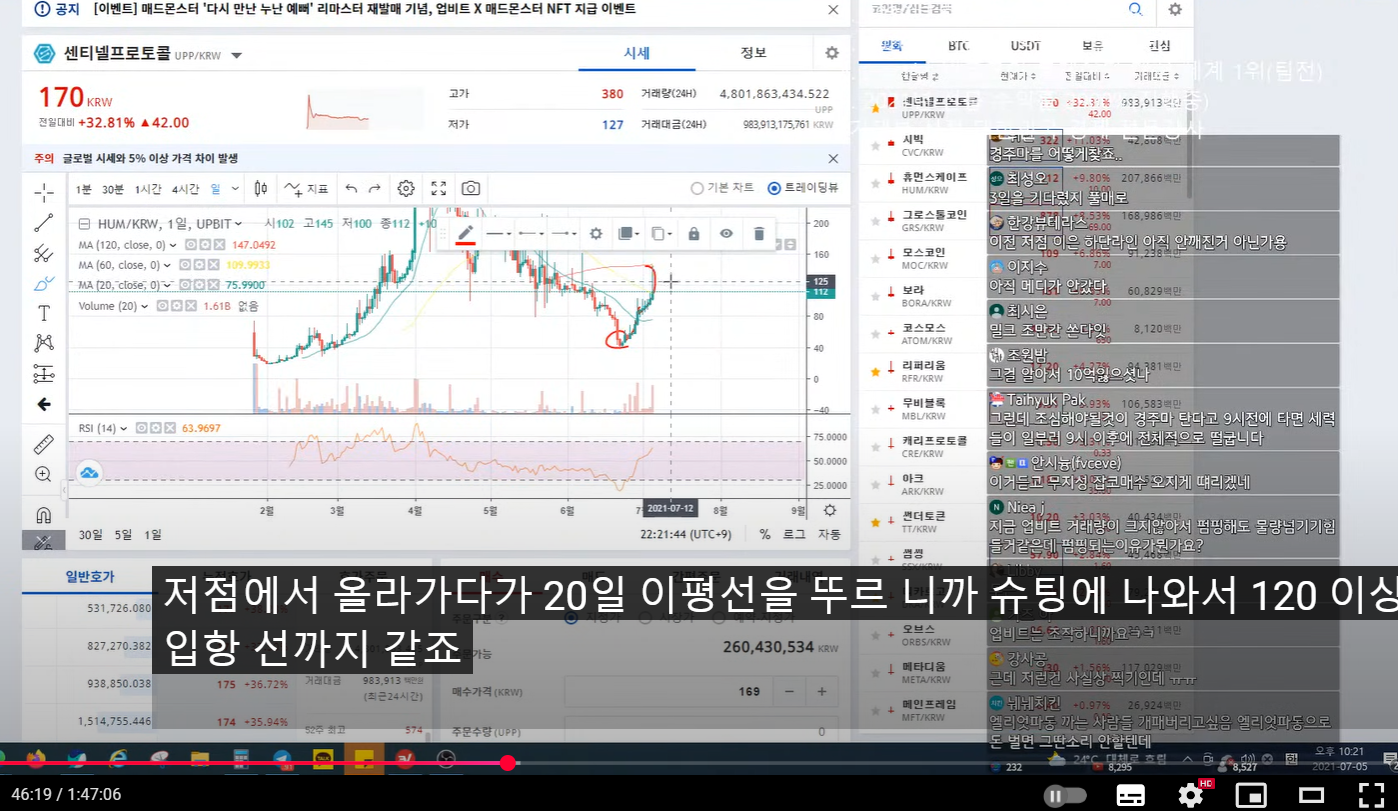Open the 일반호가 order book tab

click(x=90, y=576)
